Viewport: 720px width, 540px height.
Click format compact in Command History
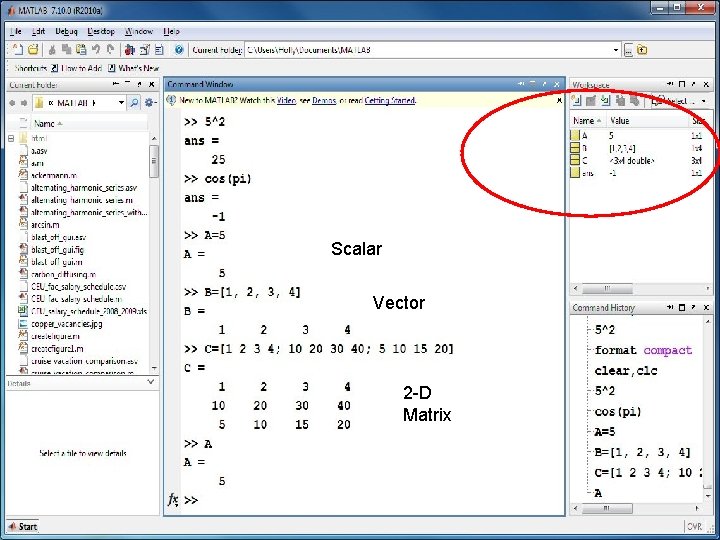tap(643, 350)
